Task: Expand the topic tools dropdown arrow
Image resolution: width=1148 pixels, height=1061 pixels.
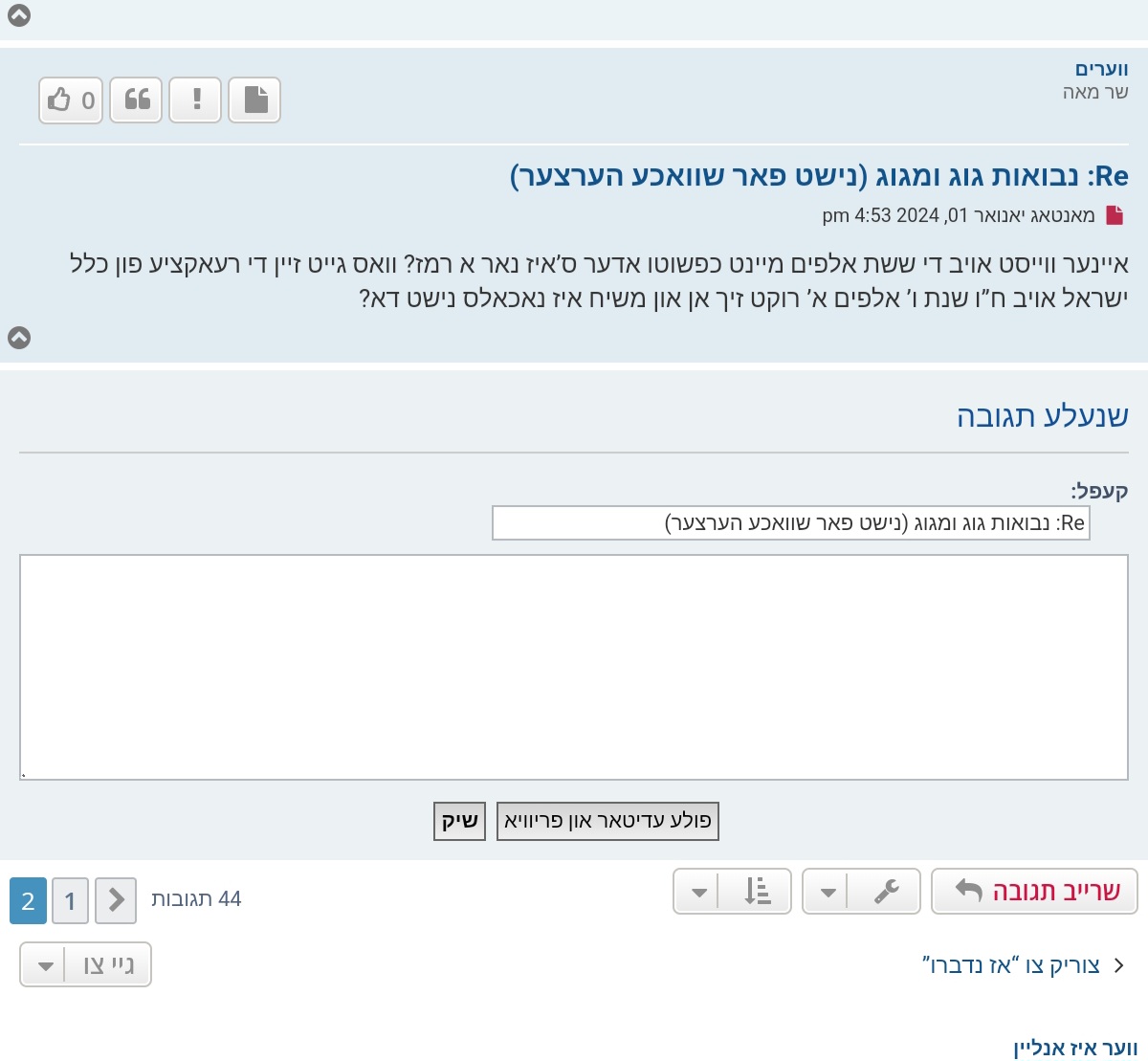Action: pyautogui.click(x=828, y=892)
